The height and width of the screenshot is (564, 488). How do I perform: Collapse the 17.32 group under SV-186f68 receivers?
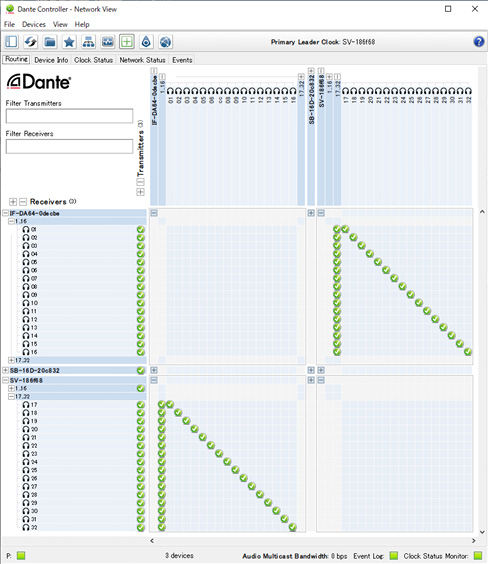[x=12, y=396]
